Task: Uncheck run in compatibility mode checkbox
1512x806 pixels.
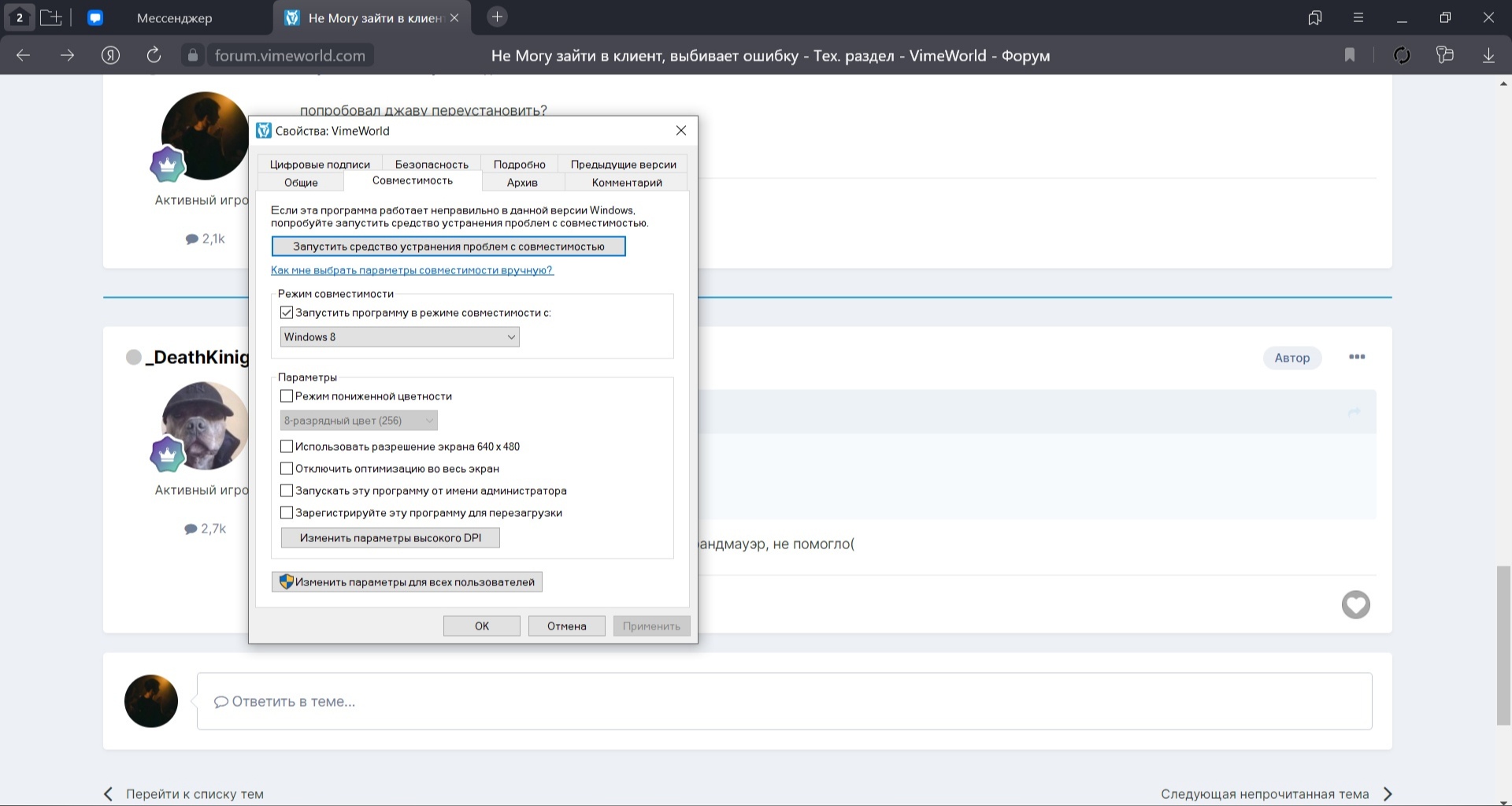Action: [x=287, y=313]
